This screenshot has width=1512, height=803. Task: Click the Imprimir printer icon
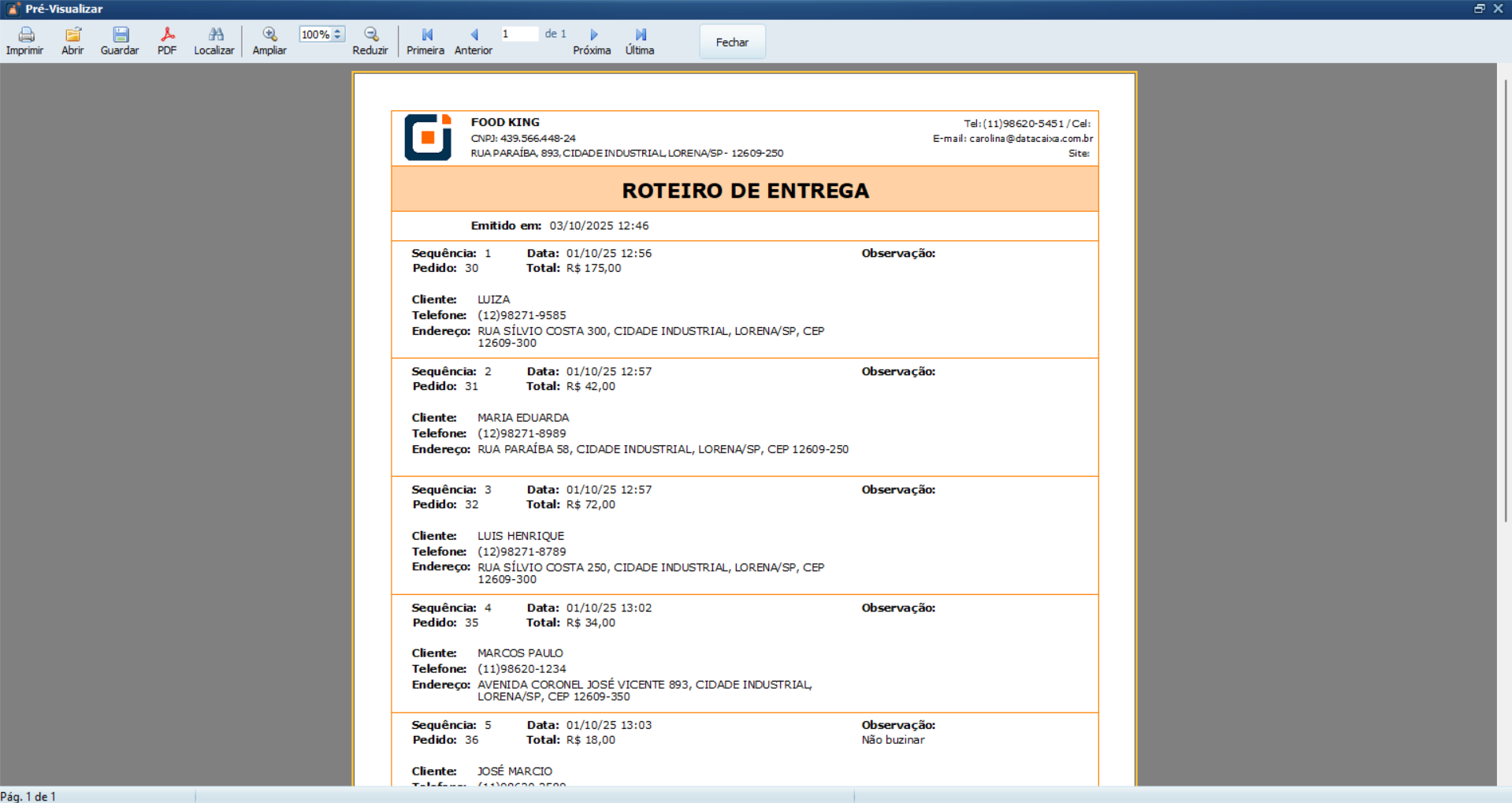25,35
